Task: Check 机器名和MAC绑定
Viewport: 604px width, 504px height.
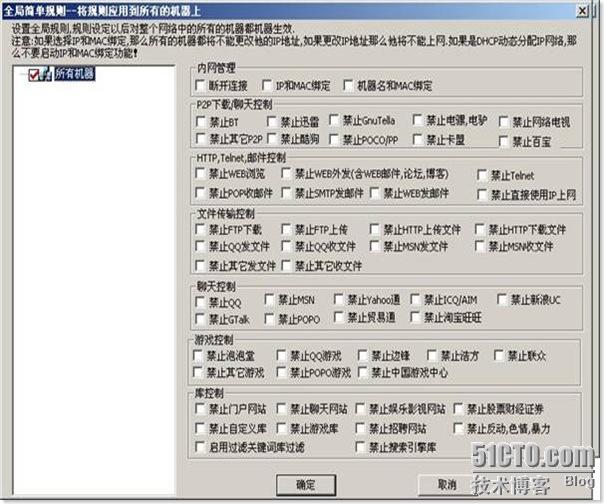Action: click(348, 85)
